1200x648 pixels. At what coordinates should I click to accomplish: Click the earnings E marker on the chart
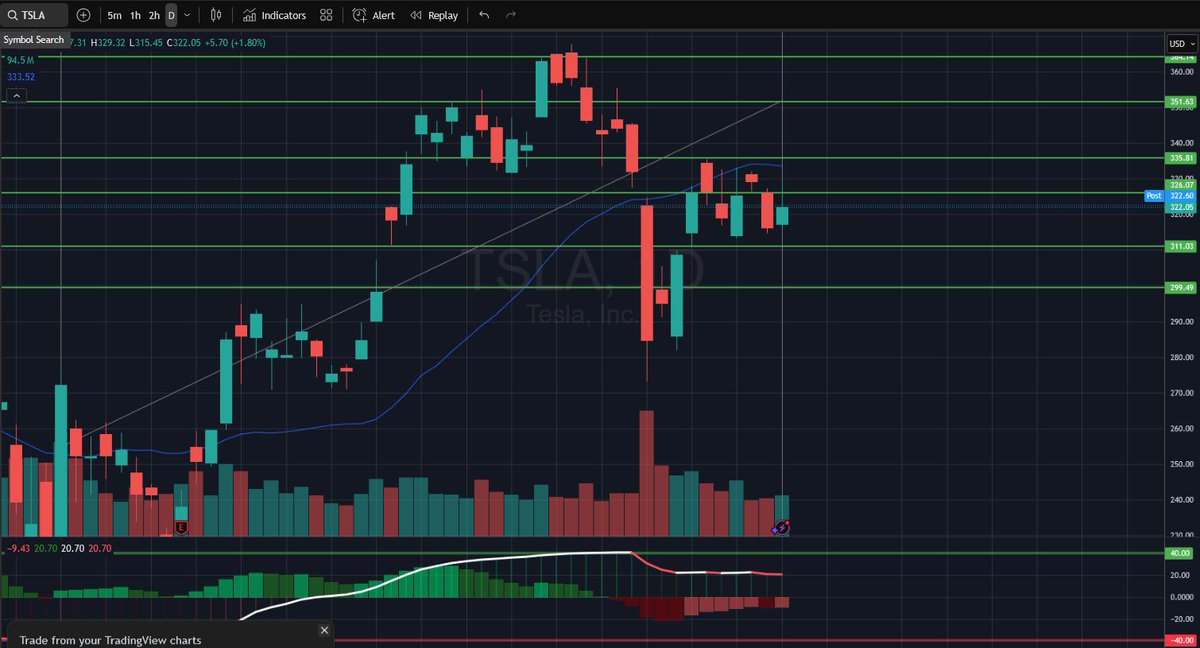pyautogui.click(x=181, y=526)
